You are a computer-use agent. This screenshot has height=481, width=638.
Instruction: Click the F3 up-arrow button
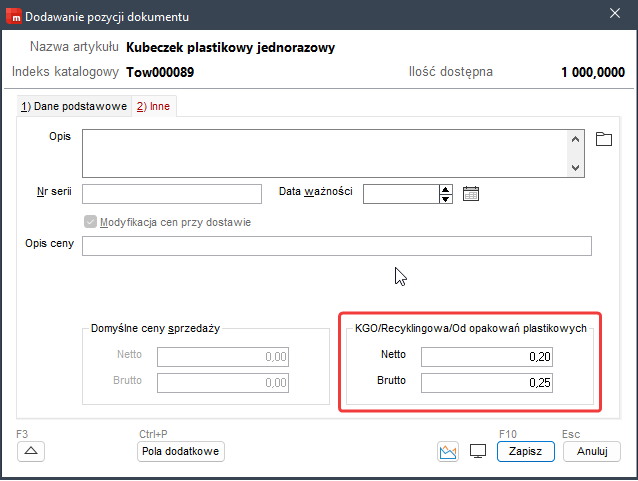coord(30,452)
